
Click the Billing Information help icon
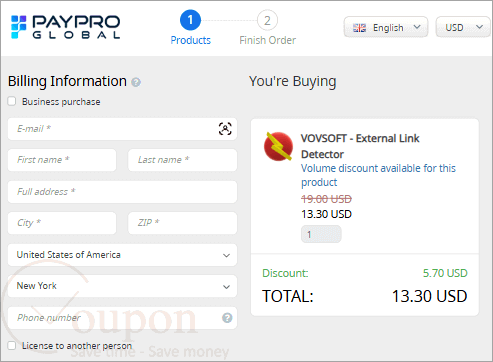(136, 82)
